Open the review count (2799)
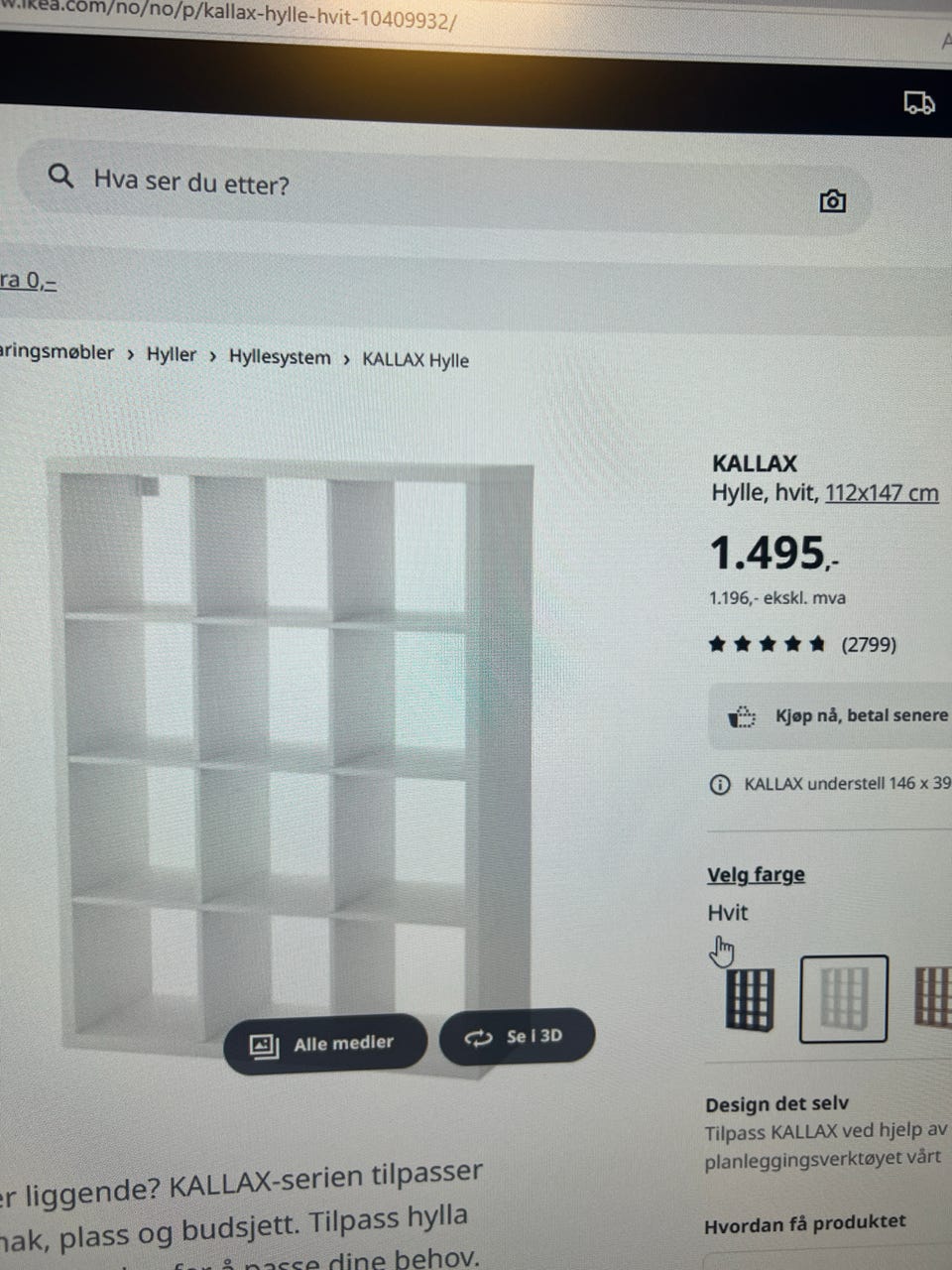Screen dimensions: 952x1270 (869, 645)
